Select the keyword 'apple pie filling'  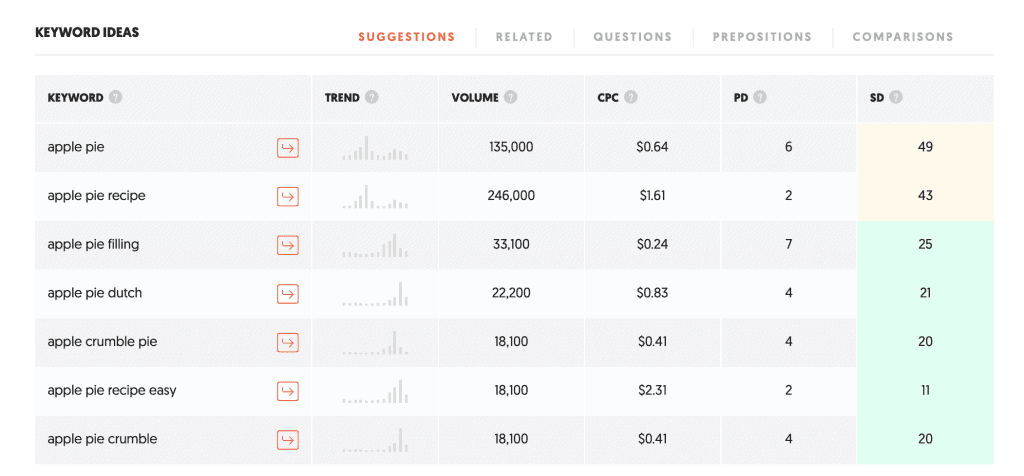tap(93, 245)
